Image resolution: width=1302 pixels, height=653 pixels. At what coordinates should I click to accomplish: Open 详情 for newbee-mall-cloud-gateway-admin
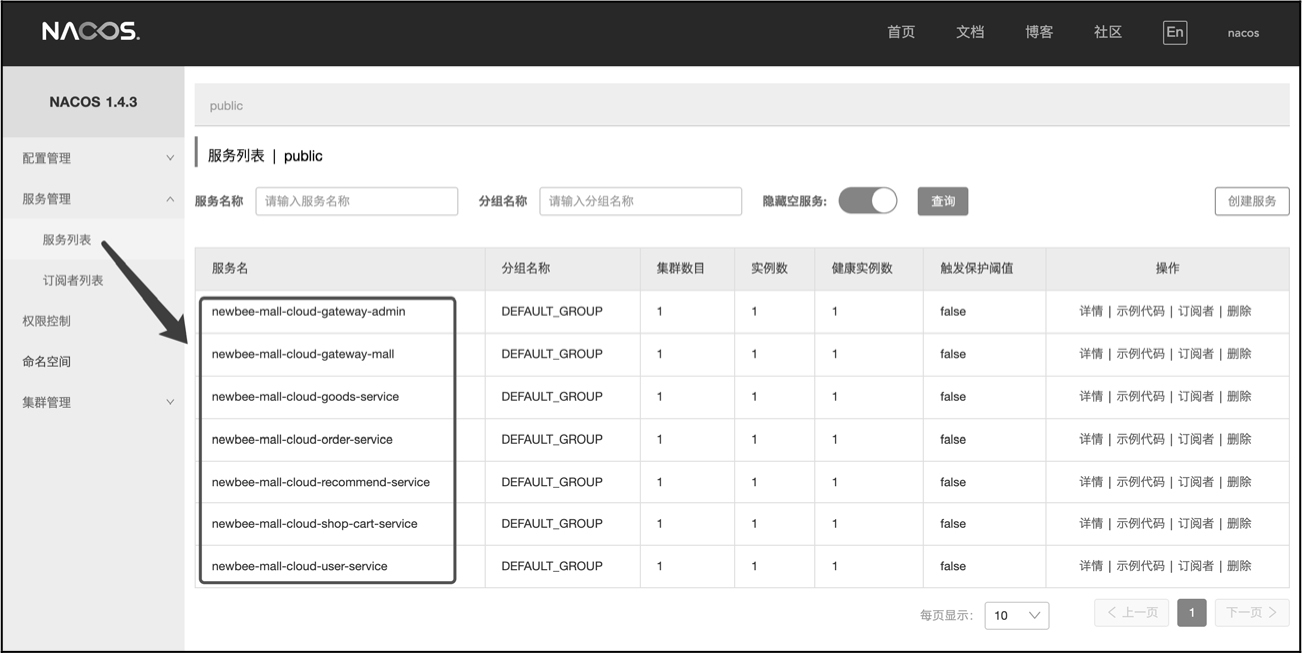(1091, 311)
